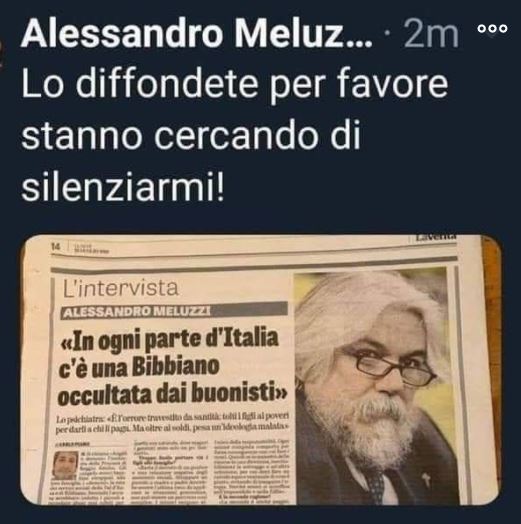Image resolution: width=521 pixels, height=524 pixels.
Task: Click the 2m tweet timestamp
Action: (430, 34)
